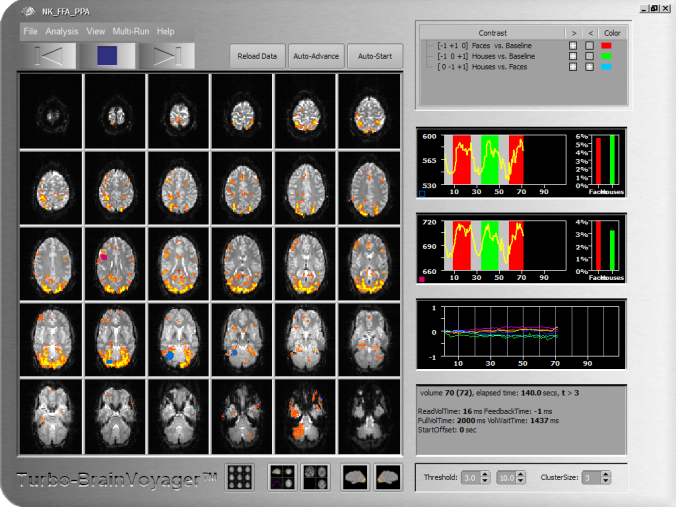Open the multi-slice grid view icon
The image size is (676, 507).
[239, 478]
